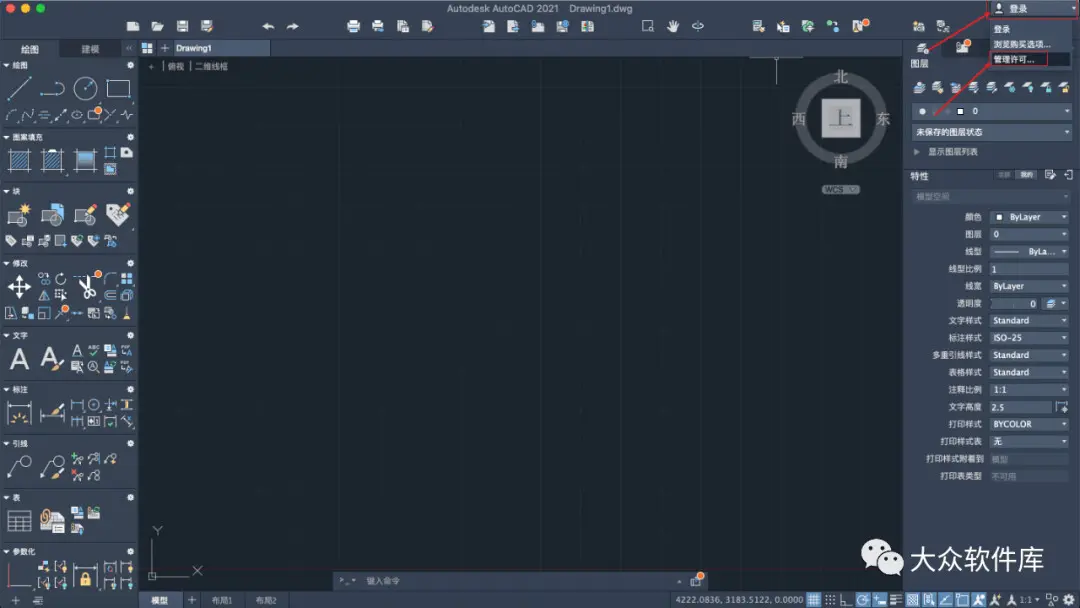Select the Polyline tool
This screenshot has width=1080, height=608.
coord(52,88)
